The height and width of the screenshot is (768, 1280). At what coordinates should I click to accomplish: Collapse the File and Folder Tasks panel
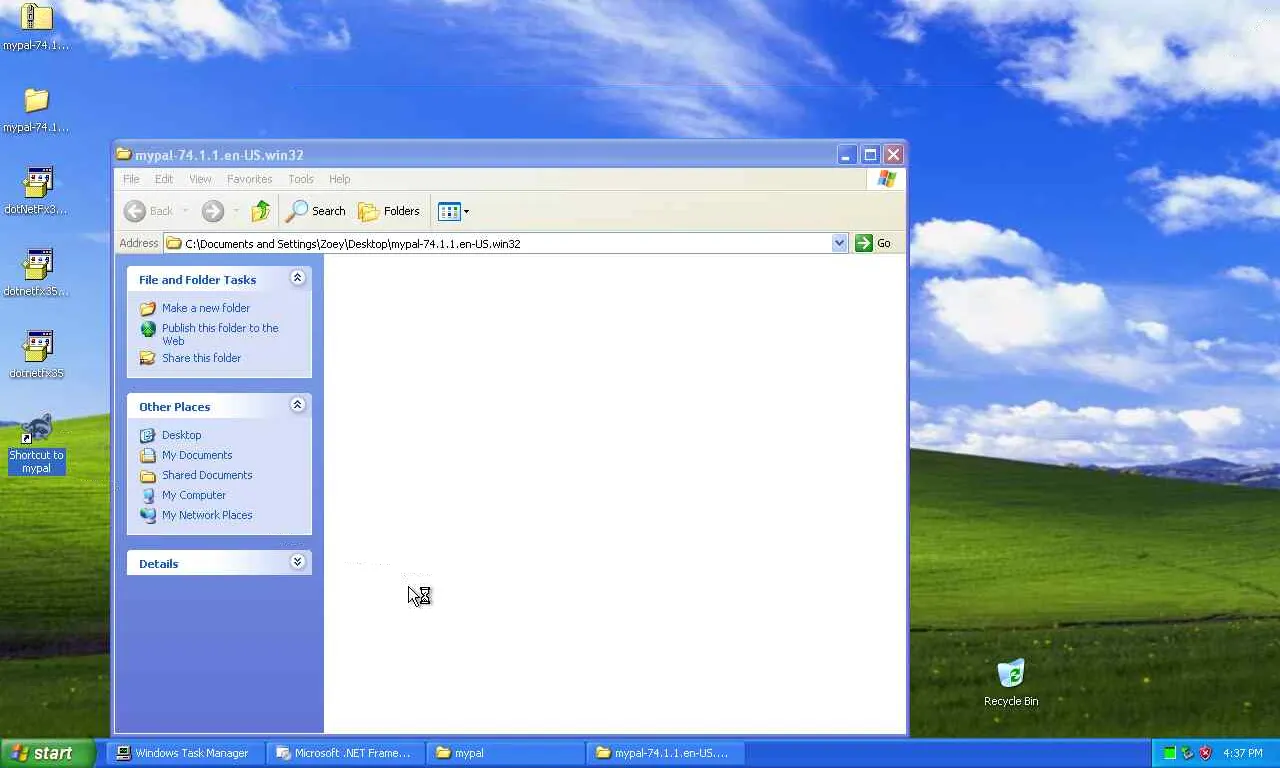[x=297, y=278]
